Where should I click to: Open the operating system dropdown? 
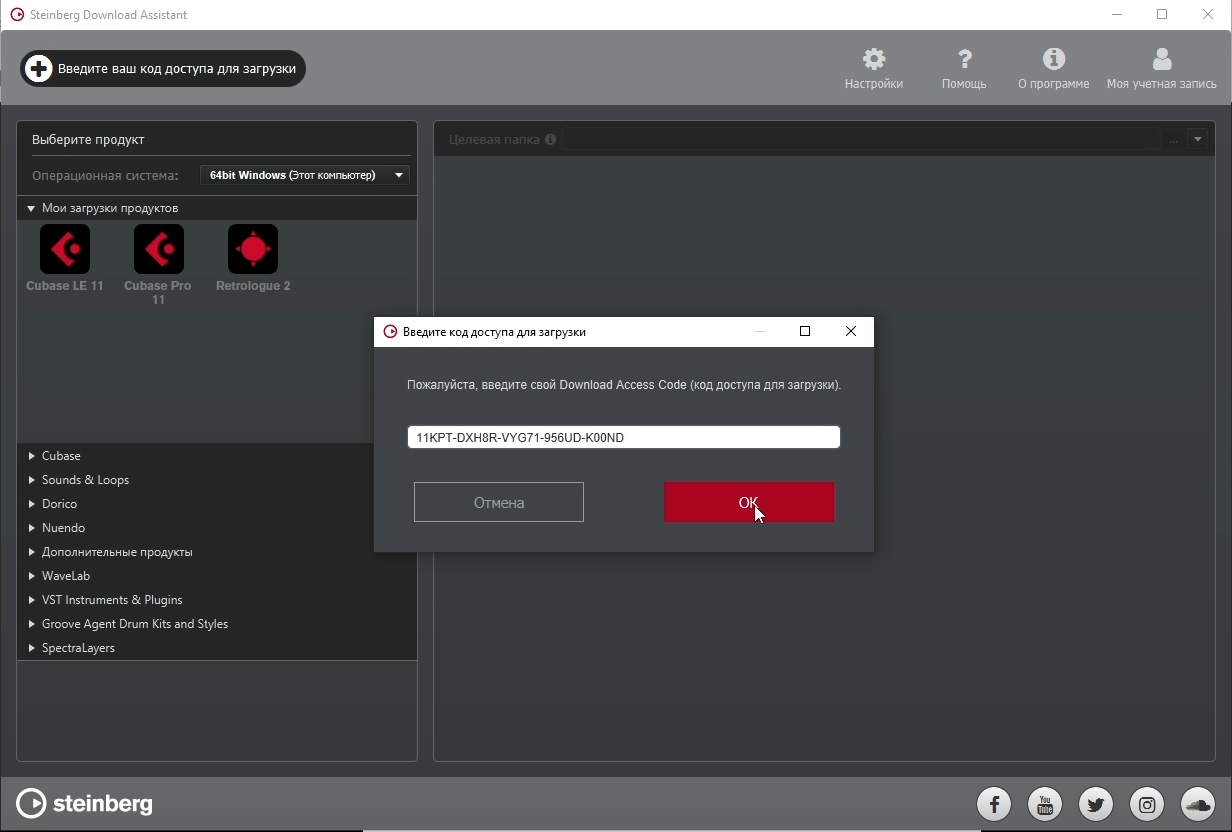[x=305, y=175]
